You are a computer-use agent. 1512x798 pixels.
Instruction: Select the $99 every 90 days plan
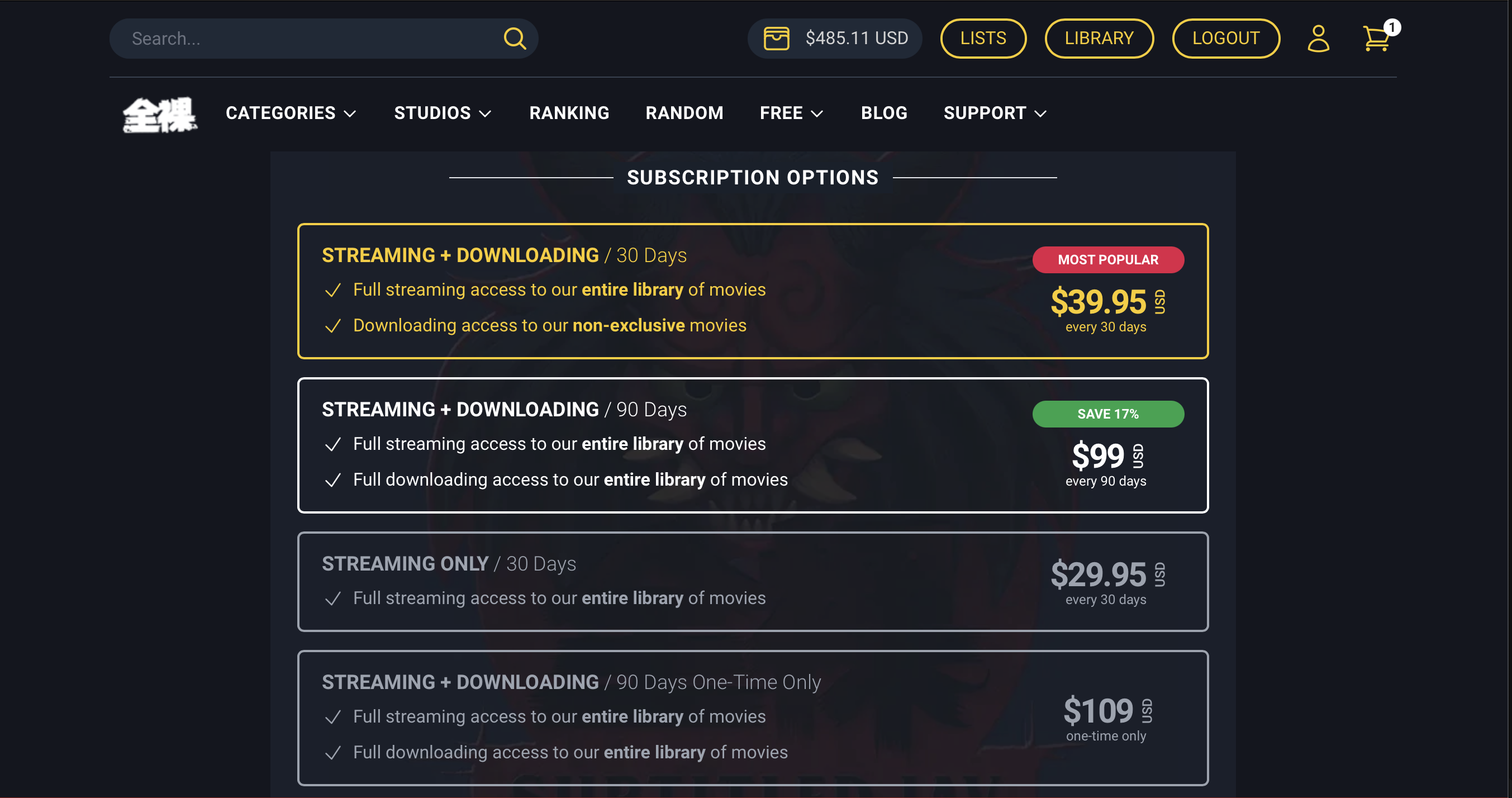pos(753,445)
